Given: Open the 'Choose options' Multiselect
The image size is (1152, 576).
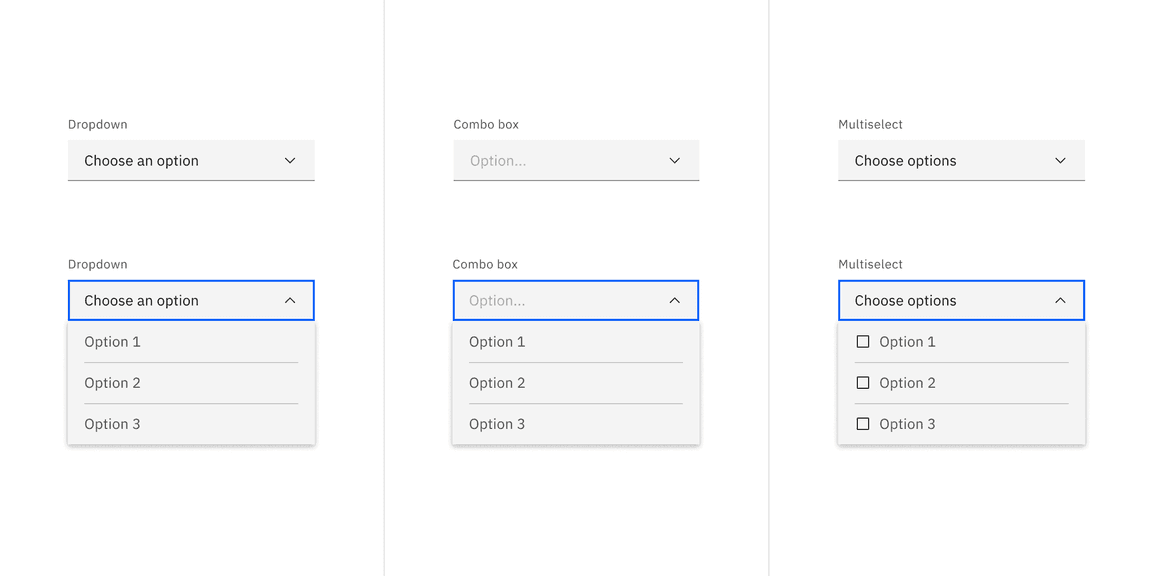Looking at the screenshot, I should (x=960, y=160).
